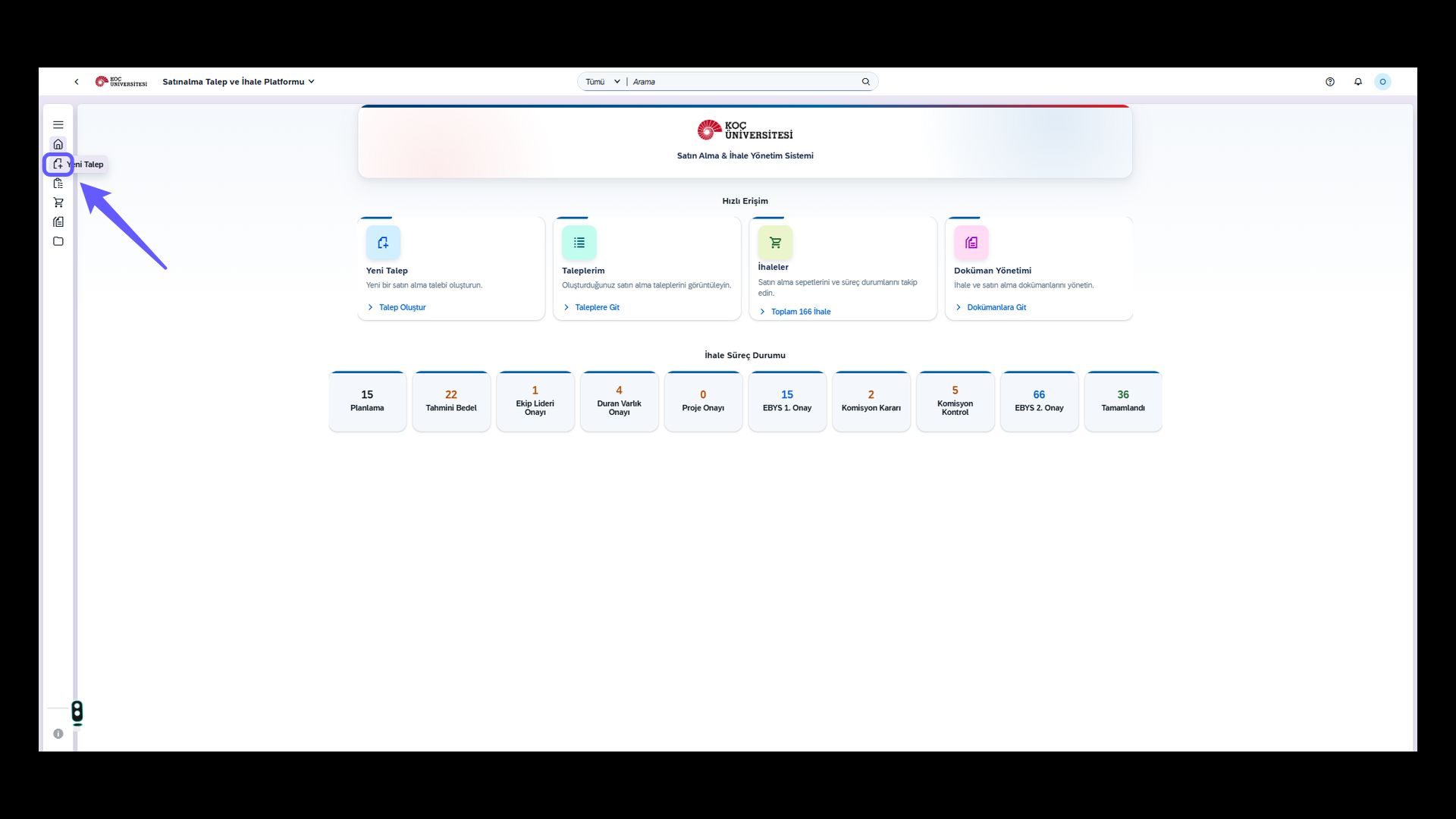Open the shopping cart sidebar icon

coord(58,202)
